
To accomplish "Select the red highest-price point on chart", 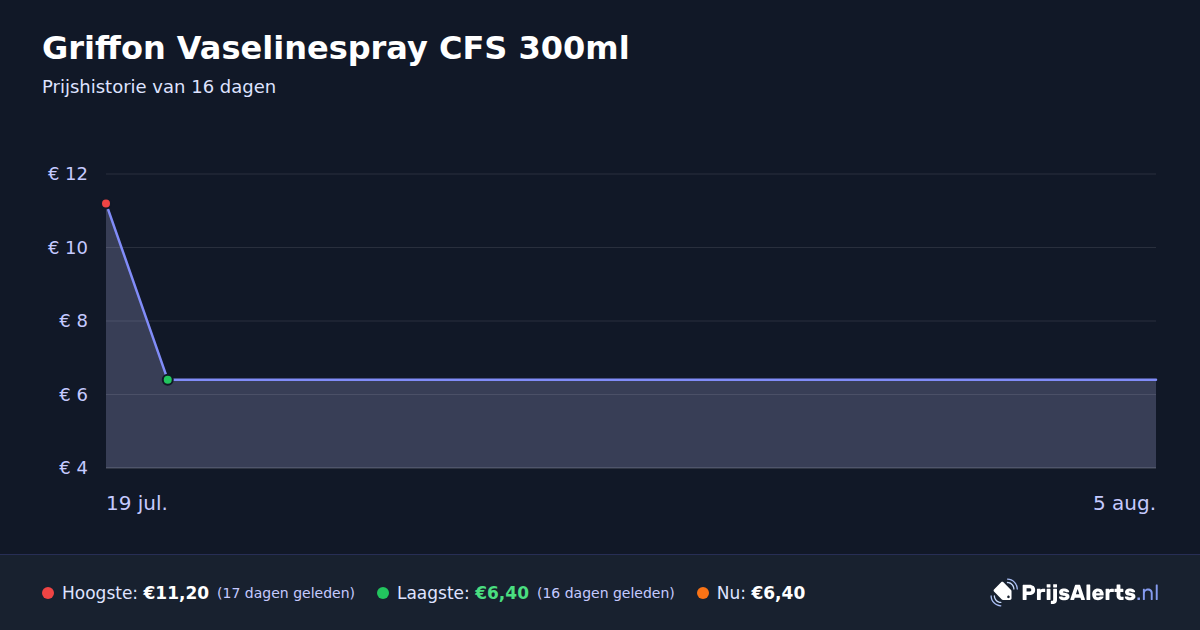I will 106,204.
